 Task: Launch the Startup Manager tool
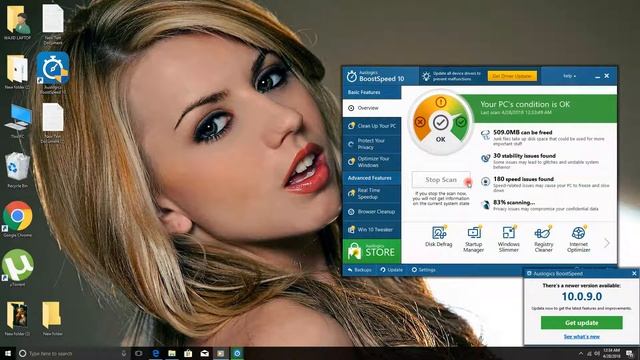click(x=473, y=239)
